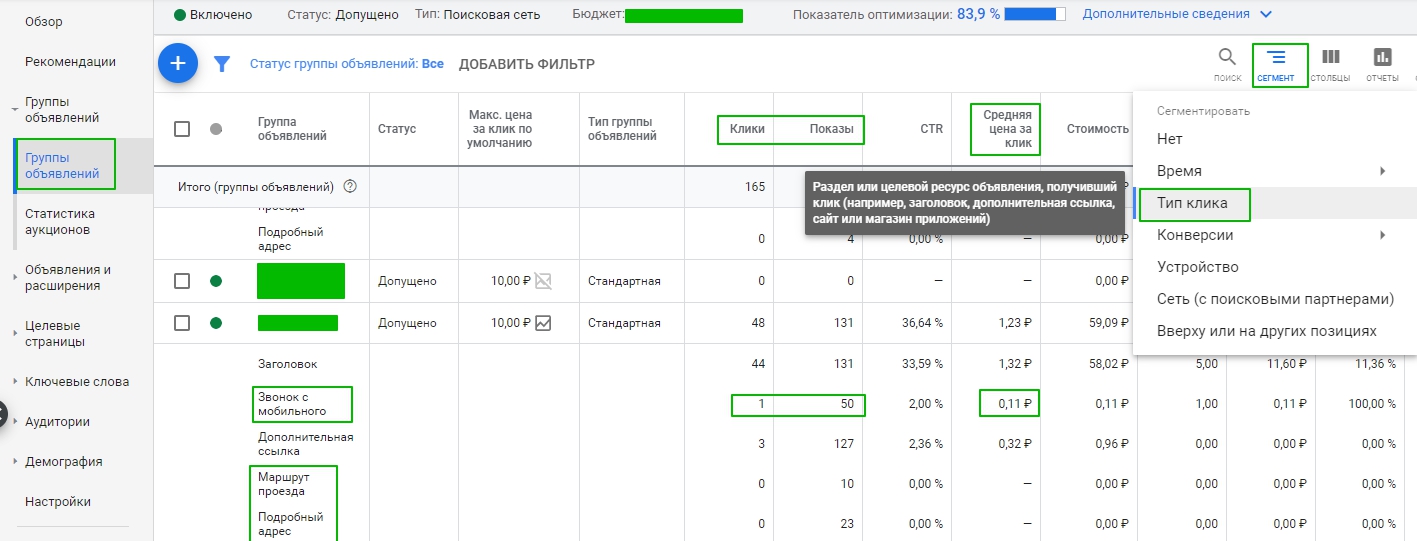Check the box for the zero-clicks ad group

pos(182,281)
